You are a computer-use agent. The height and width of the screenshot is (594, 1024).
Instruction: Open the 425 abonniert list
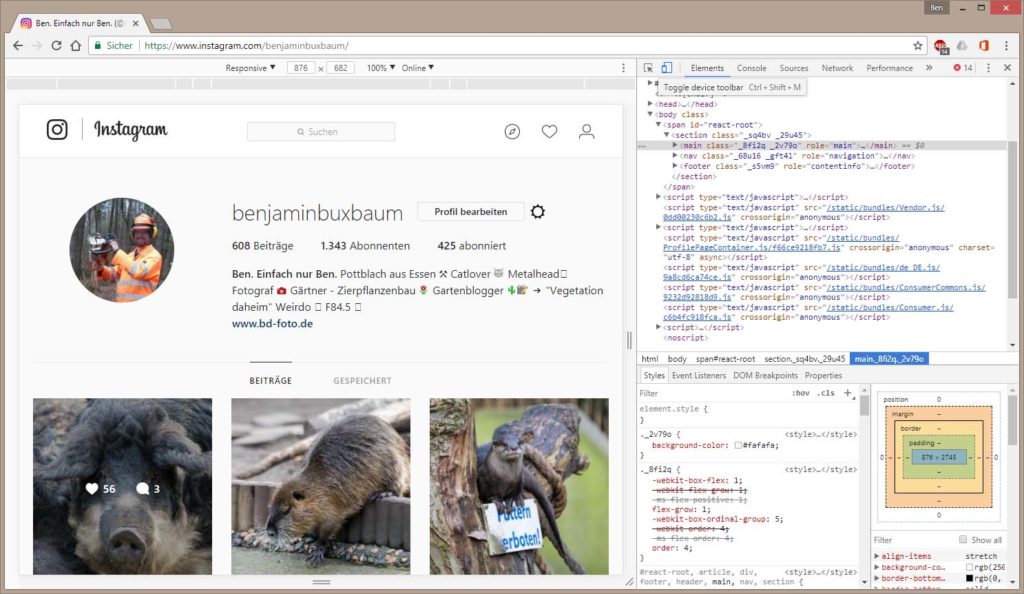472,246
